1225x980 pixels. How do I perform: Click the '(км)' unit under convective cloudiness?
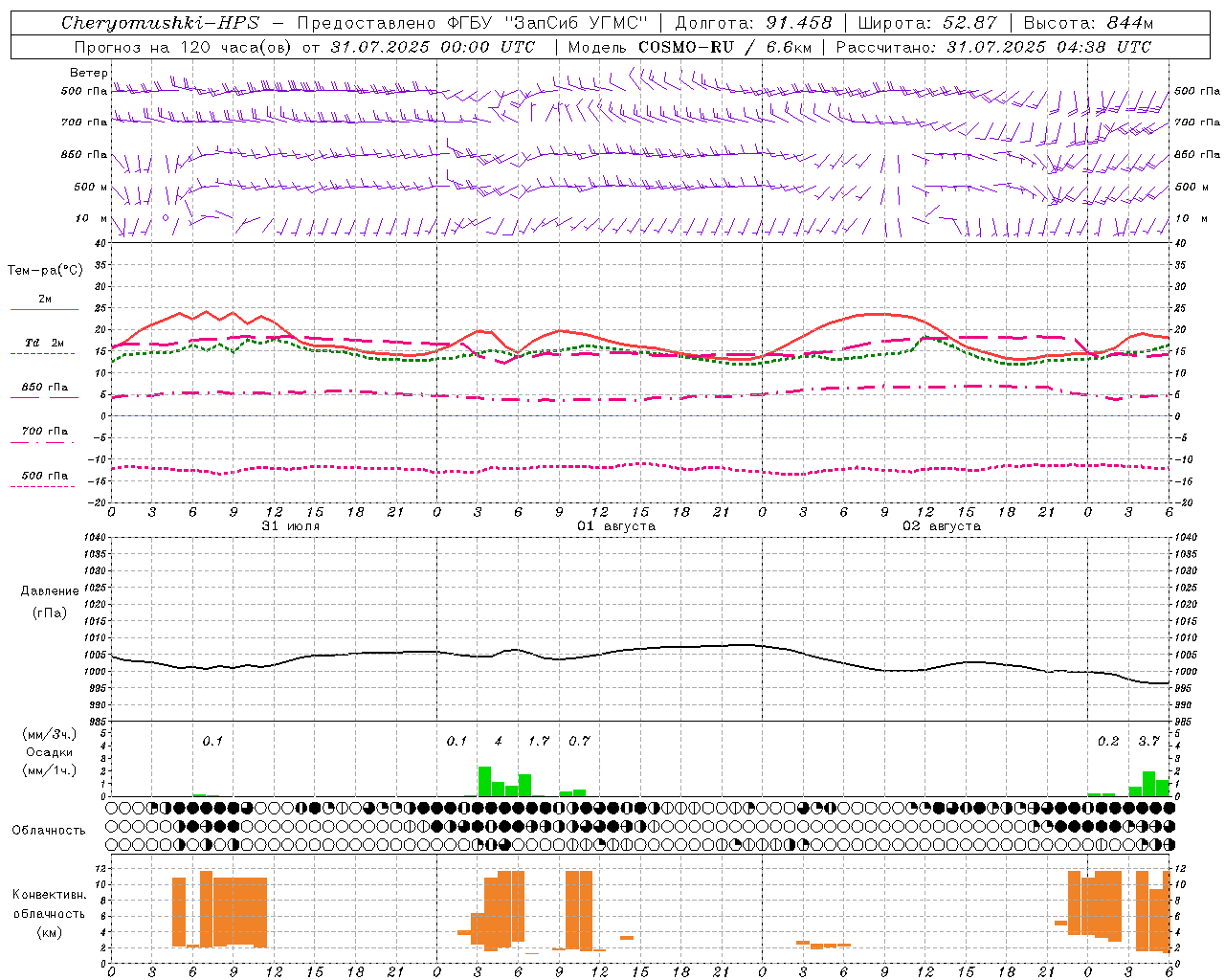click(x=50, y=932)
